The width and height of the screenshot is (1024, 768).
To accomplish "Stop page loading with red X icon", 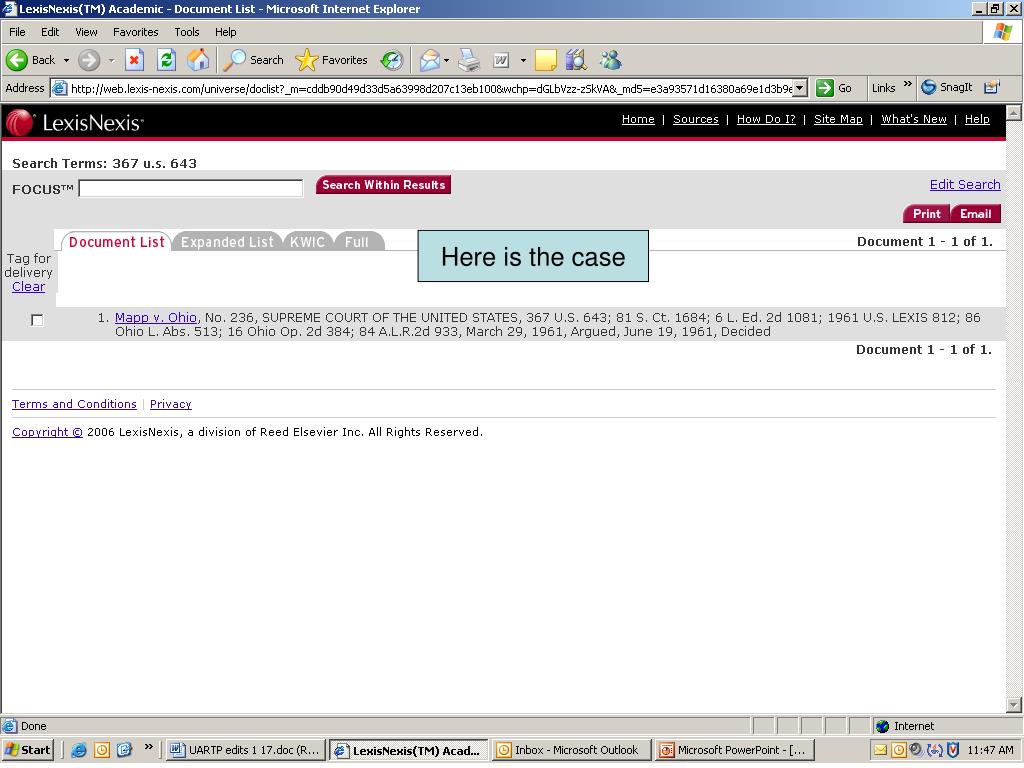I will click(134, 60).
